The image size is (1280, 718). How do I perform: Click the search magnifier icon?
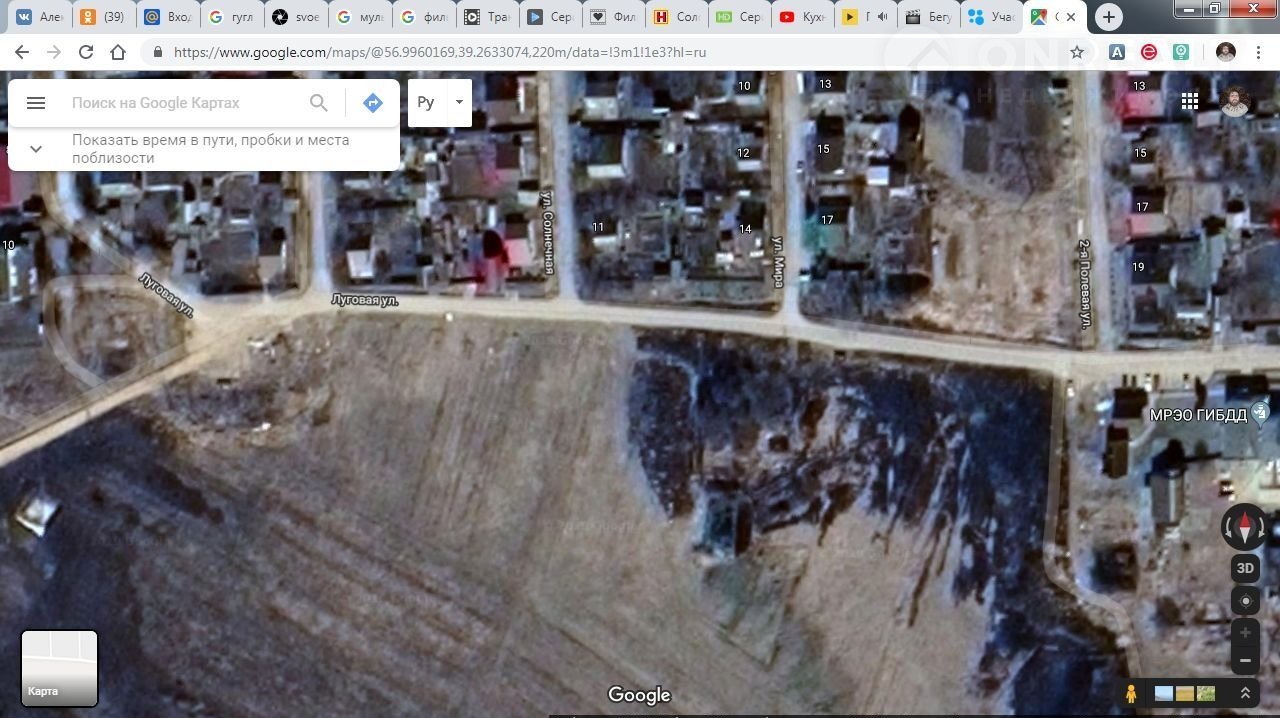318,103
